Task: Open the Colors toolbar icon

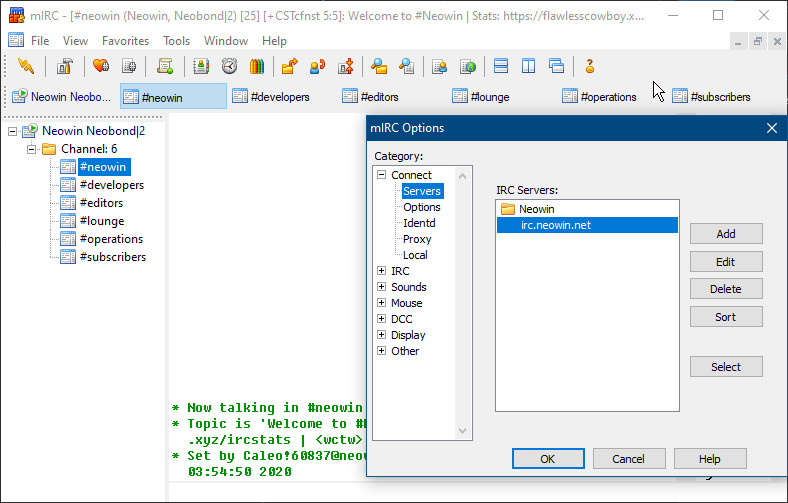Action: pos(256,67)
